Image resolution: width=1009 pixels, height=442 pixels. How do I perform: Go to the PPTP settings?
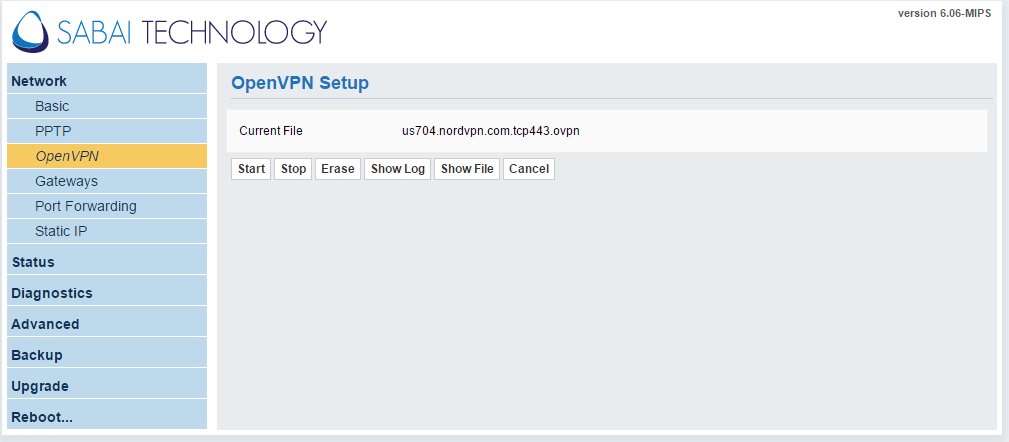coord(53,131)
